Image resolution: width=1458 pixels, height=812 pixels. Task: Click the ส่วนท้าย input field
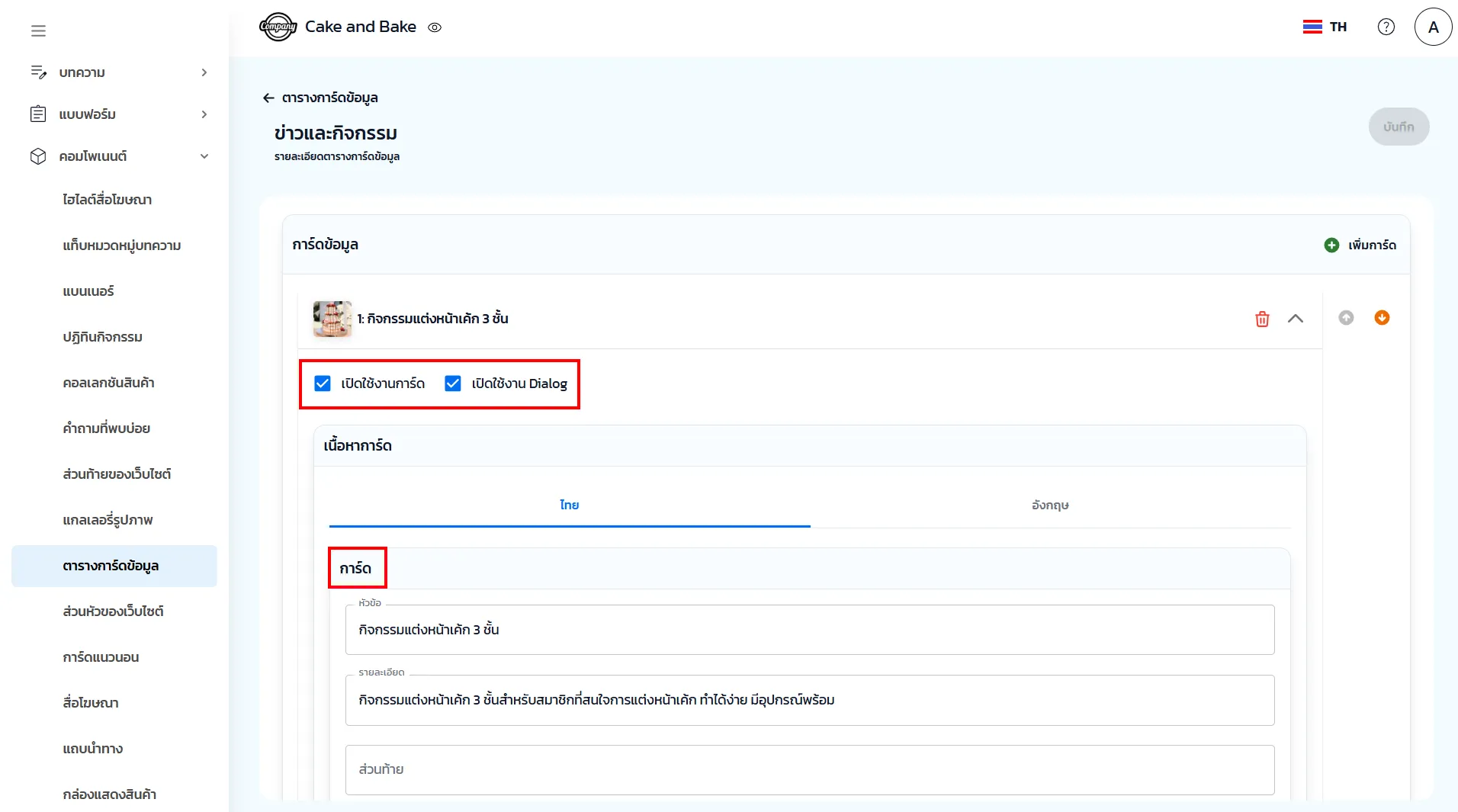[x=809, y=769]
